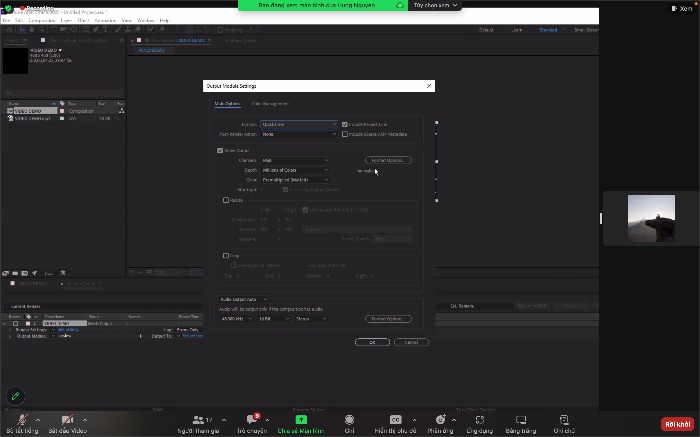Image resolution: width=700 pixels, height=437 pixels.
Task: Enable the Resize checkbox
Action: pos(226,200)
